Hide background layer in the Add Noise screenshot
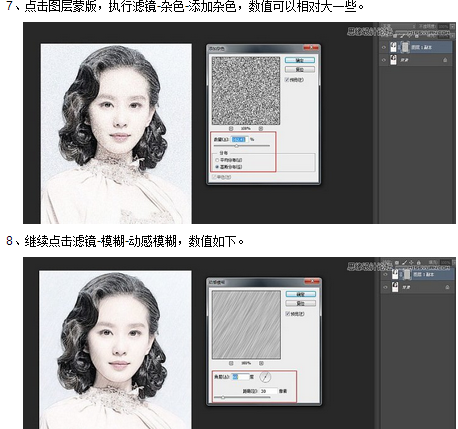 [x=384, y=60]
